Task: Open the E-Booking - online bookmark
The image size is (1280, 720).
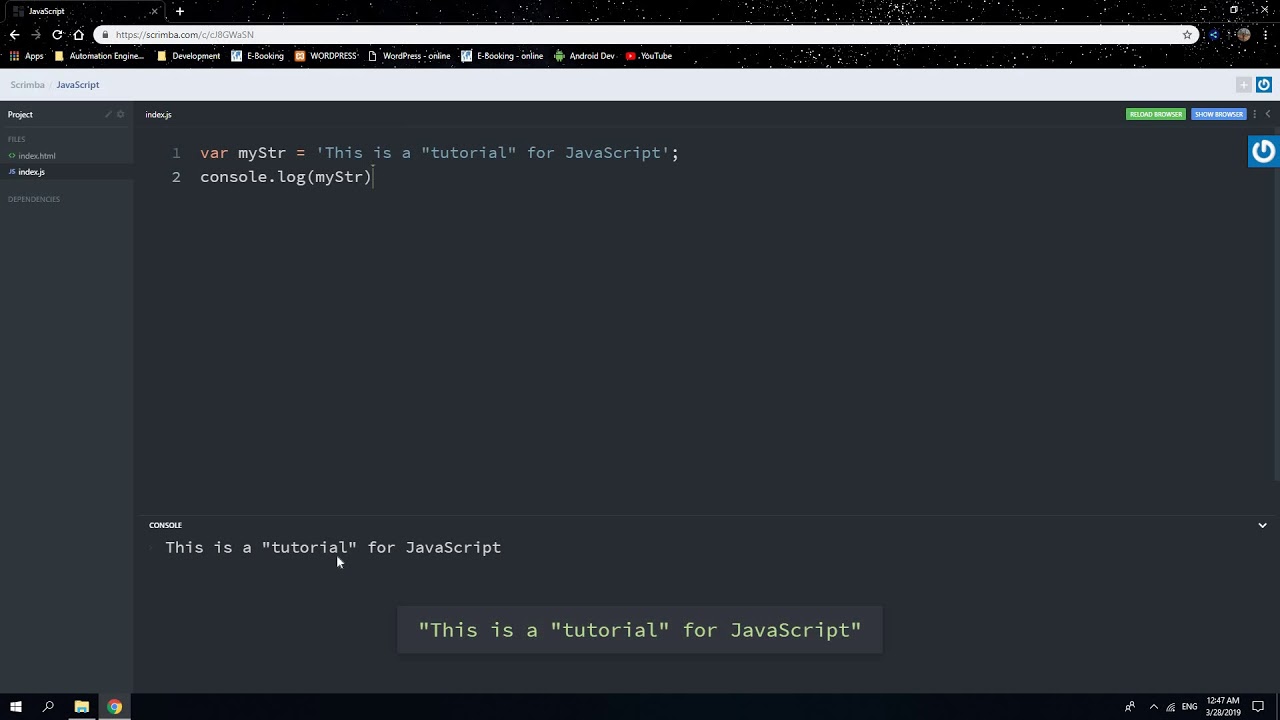Action: click(x=502, y=56)
